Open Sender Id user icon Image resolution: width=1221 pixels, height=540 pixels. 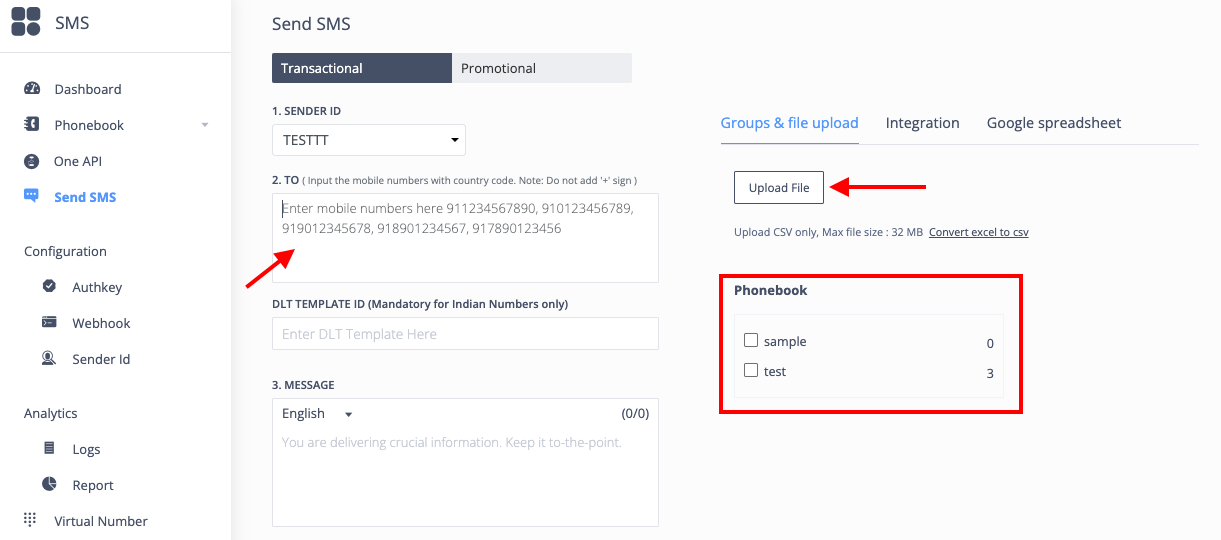[49, 358]
